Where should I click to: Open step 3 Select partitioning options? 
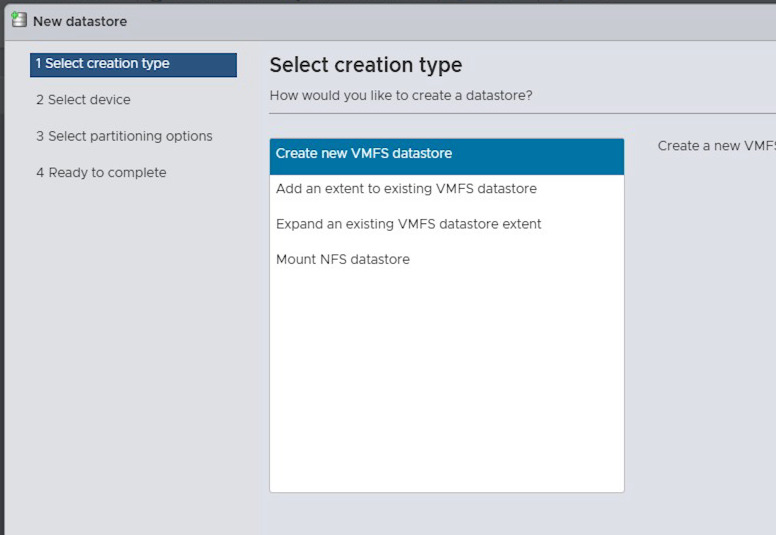tap(124, 136)
